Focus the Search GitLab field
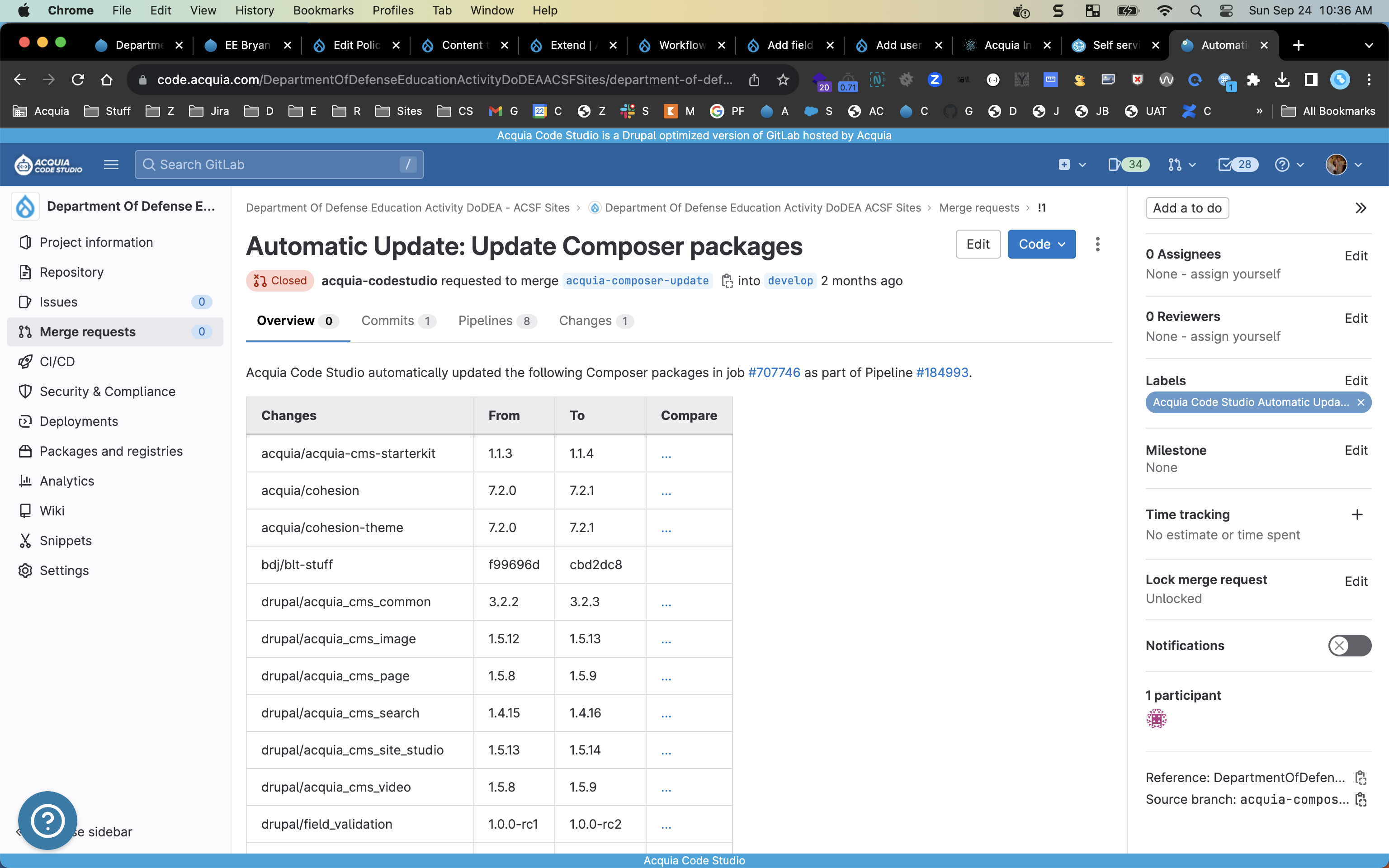Screen dimensions: 1389x868 (x=279, y=165)
